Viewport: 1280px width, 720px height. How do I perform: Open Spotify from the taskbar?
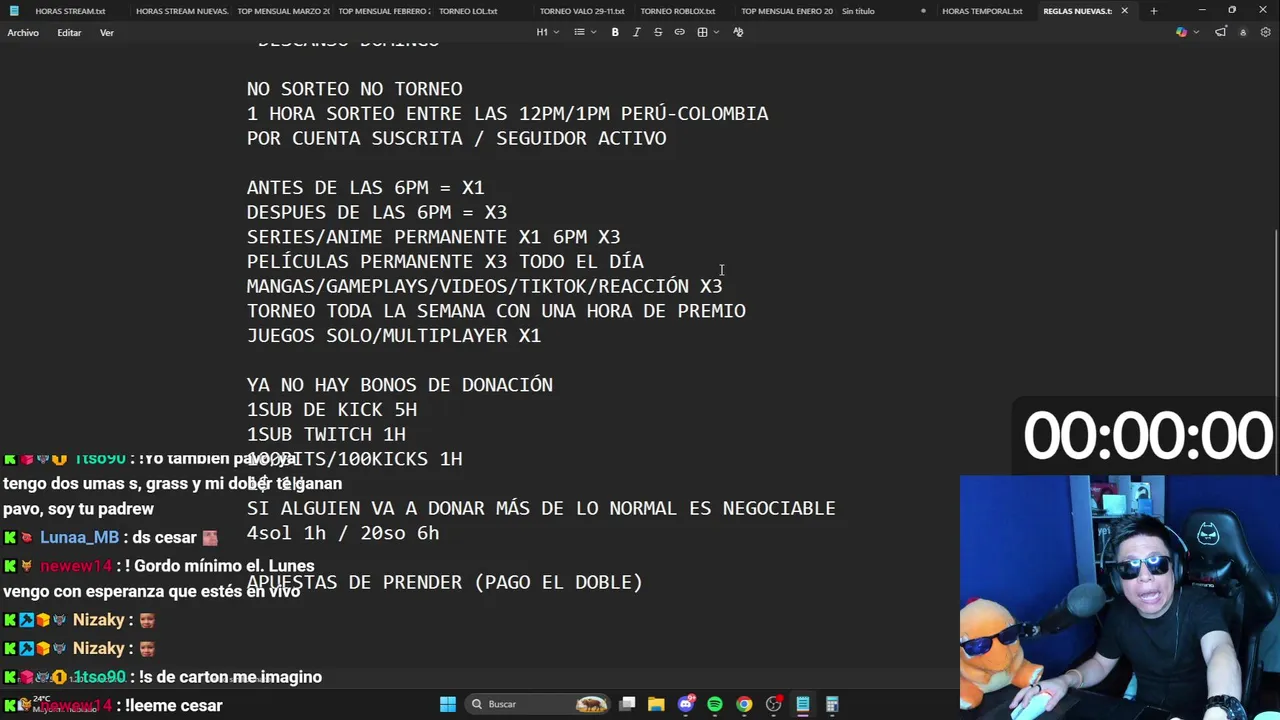point(715,704)
